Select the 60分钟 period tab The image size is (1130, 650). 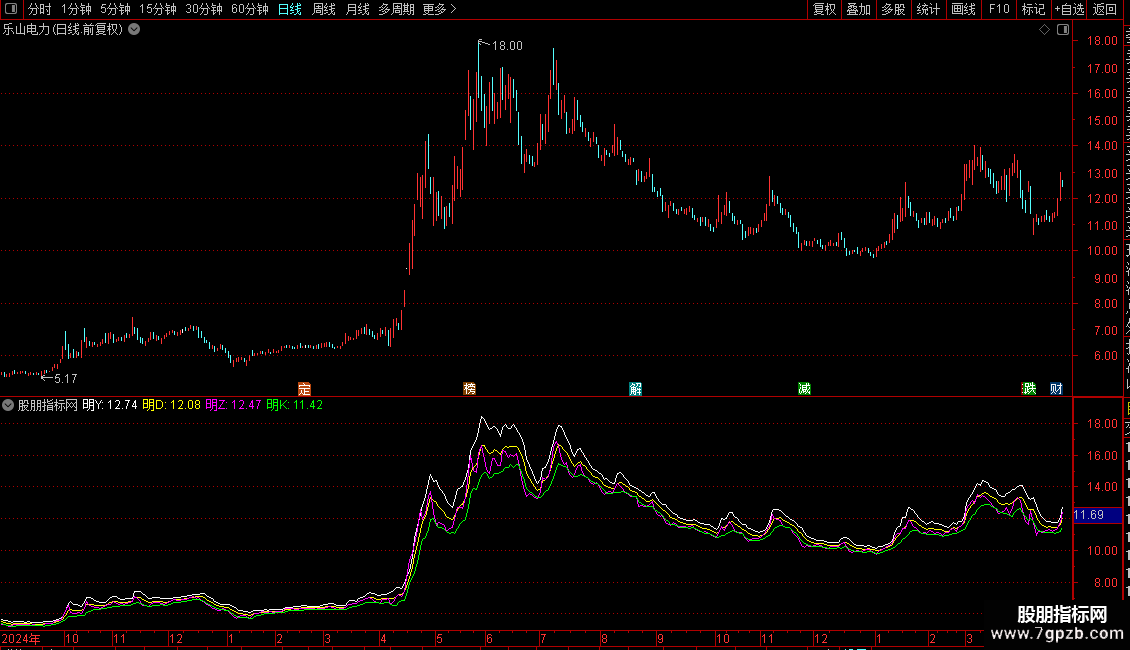click(249, 9)
